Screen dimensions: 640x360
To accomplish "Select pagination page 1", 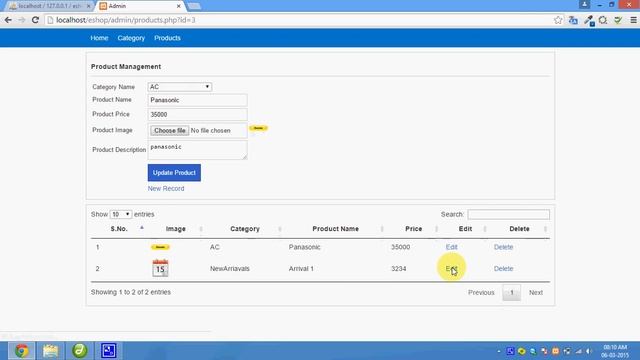I will click(511, 293).
